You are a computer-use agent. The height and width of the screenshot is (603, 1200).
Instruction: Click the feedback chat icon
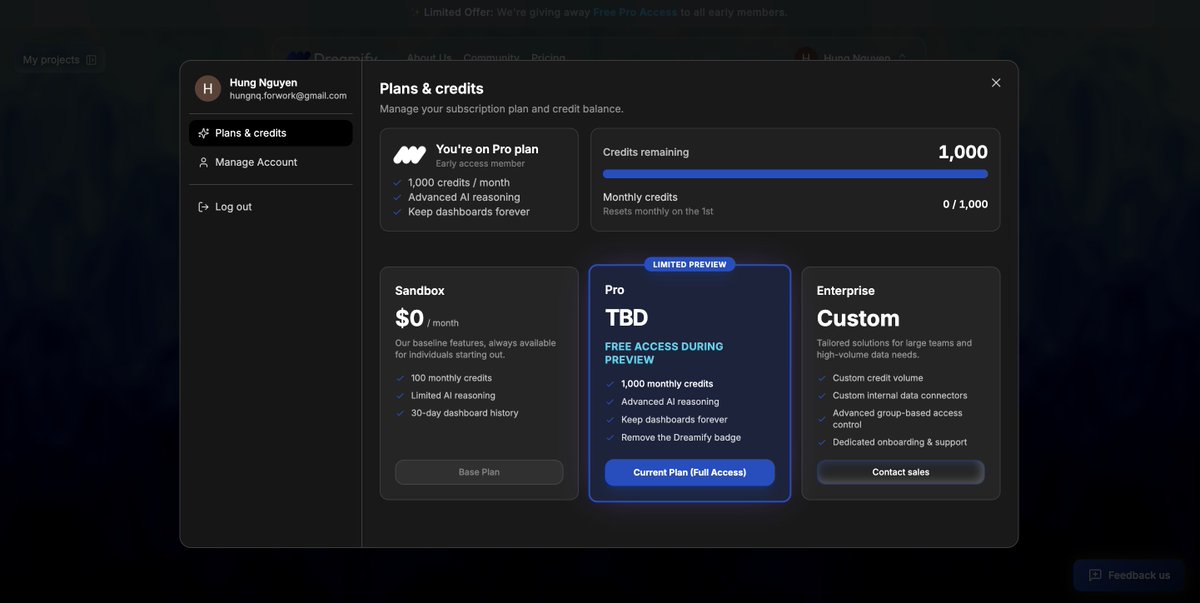(1095, 575)
